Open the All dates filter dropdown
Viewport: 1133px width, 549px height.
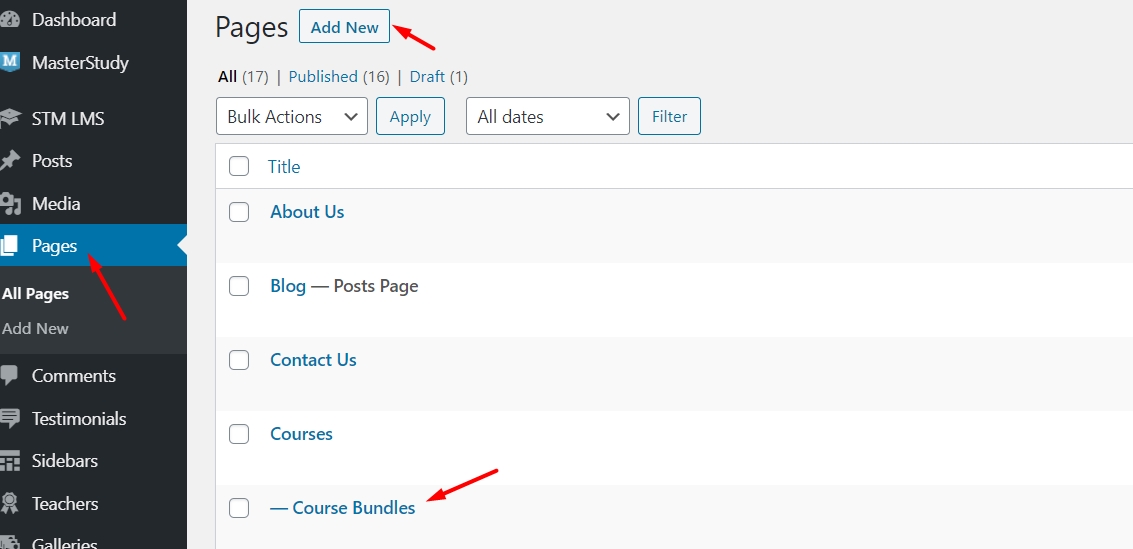click(547, 117)
